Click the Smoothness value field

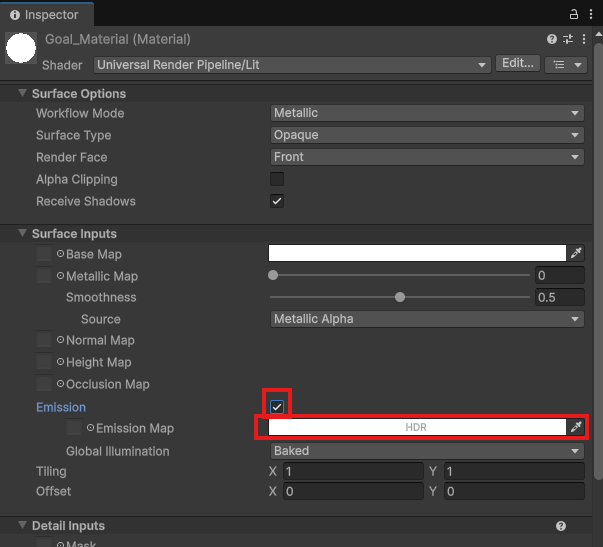(560, 297)
